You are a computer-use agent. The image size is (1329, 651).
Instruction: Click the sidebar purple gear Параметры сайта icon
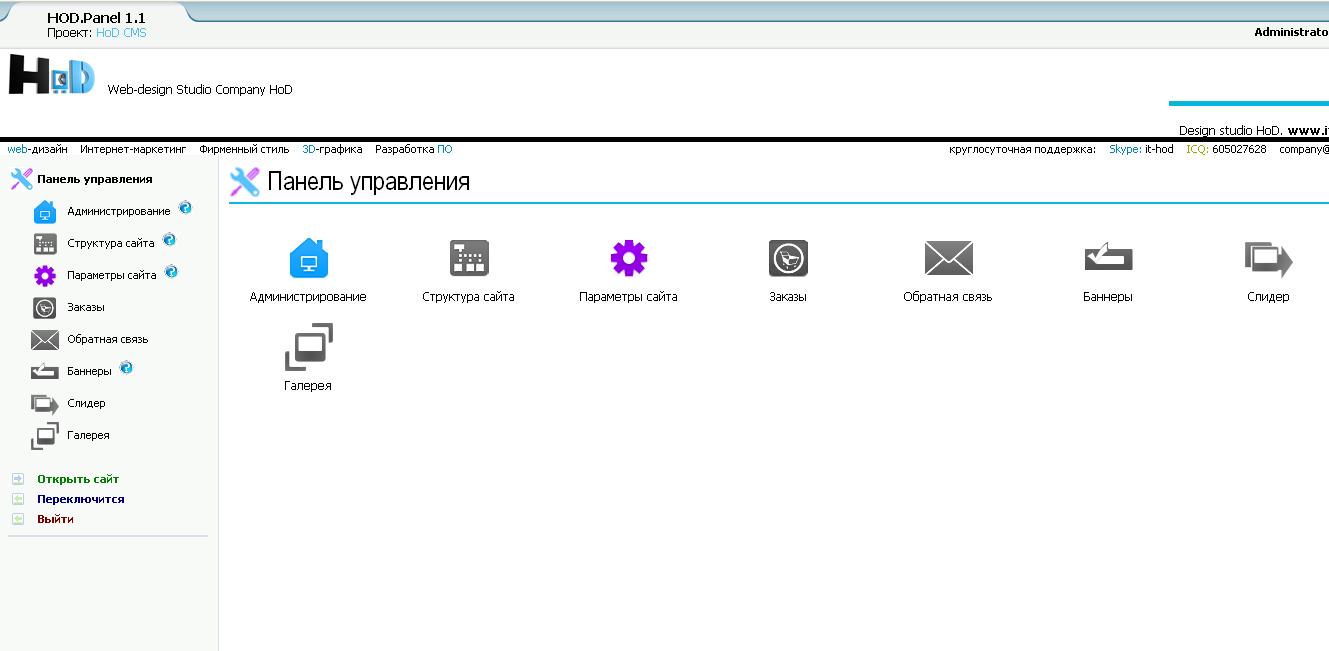45,276
